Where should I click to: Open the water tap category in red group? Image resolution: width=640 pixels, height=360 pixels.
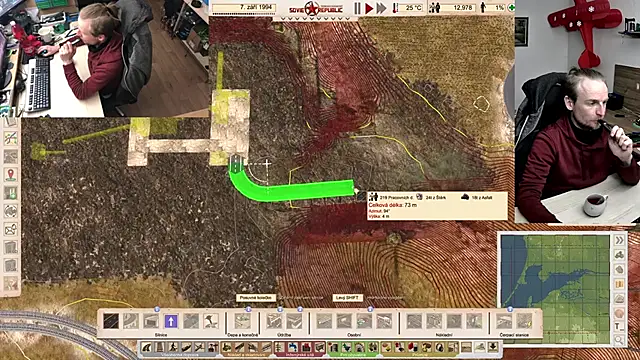coord(293,348)
